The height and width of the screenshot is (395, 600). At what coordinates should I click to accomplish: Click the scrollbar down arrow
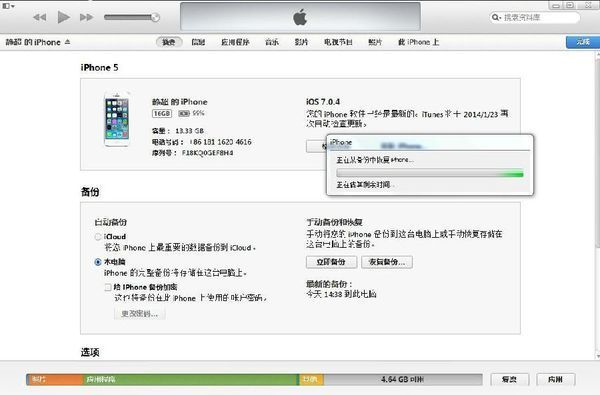(x=597, y=356)
